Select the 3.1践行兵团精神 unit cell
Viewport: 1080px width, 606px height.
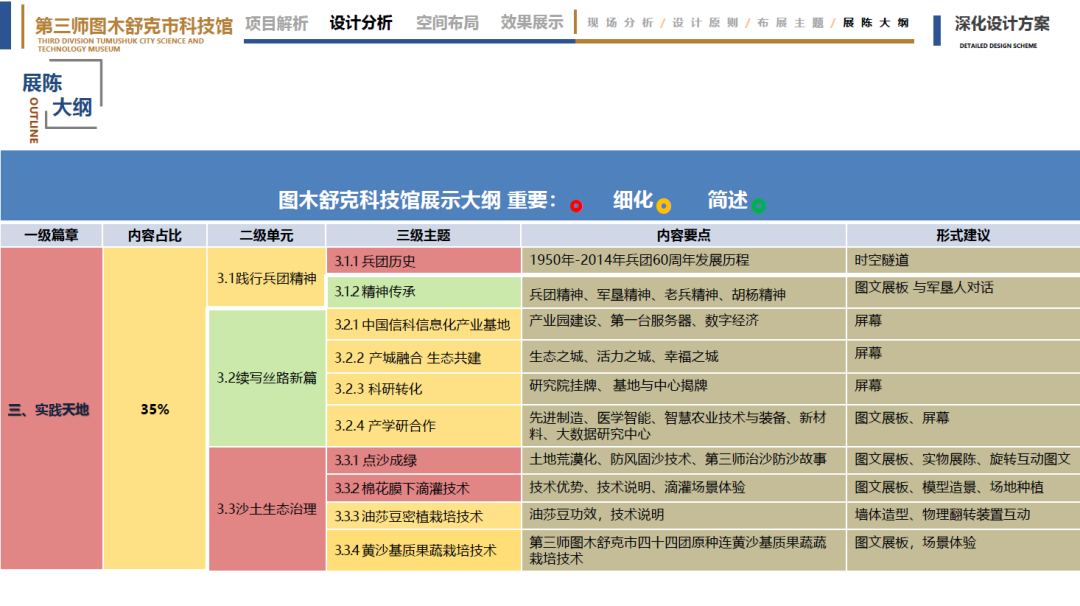267,278
